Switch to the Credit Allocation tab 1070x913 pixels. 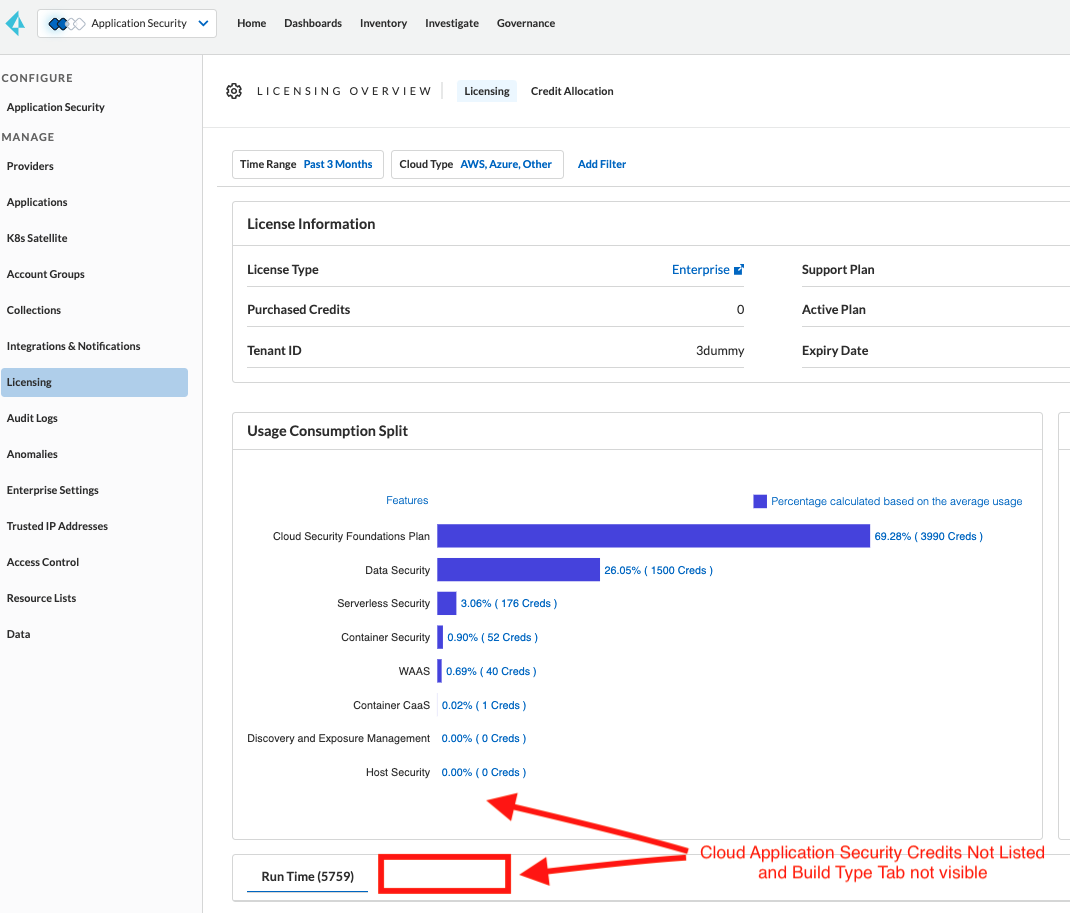click(x=572, y=91)
